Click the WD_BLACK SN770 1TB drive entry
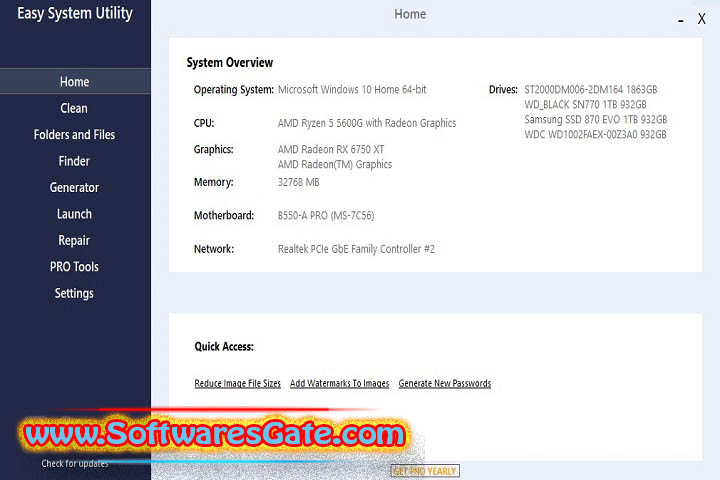Viewport: 720px width, 480px height. 585,105
